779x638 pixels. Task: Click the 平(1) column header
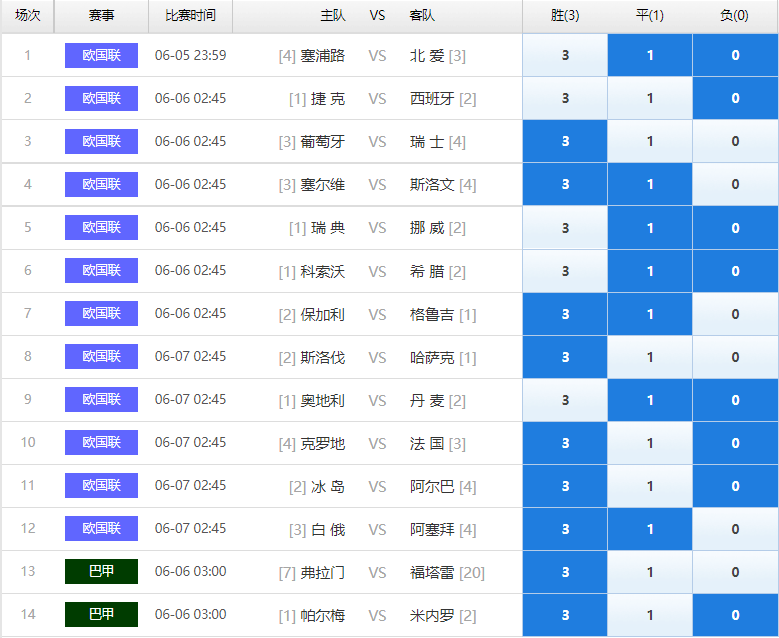650,15
